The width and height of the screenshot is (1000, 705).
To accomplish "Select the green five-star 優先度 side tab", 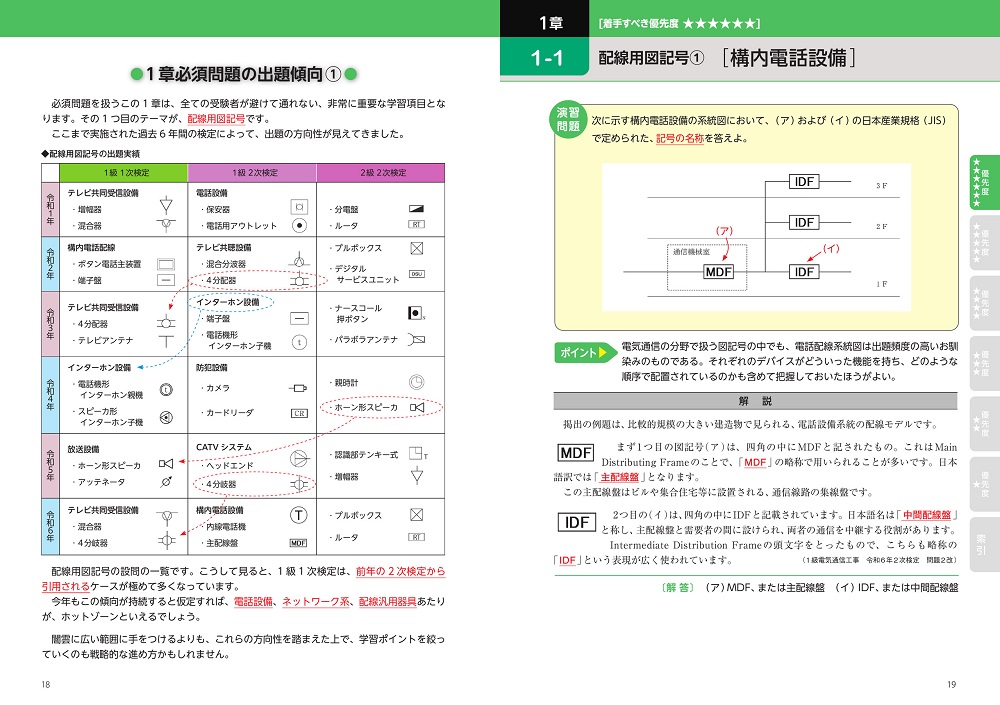I will 985,182.
